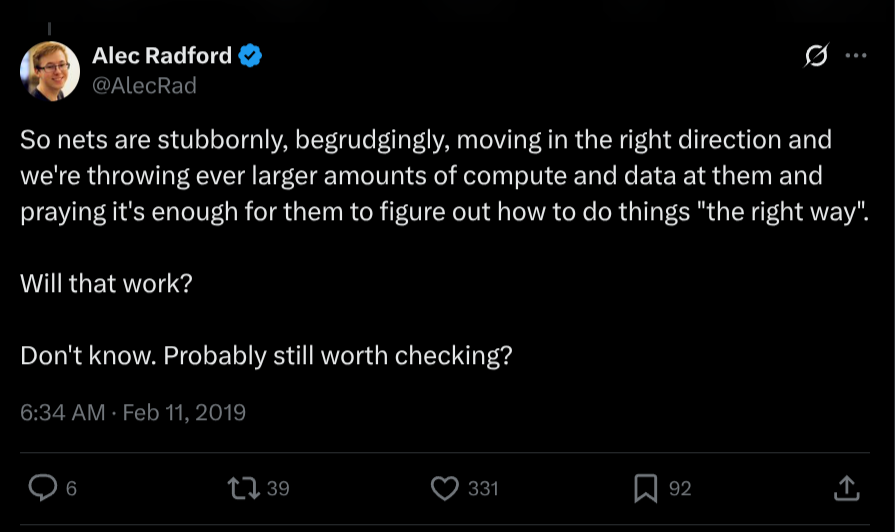Open the @AlecRad handle link
Viewport: 895px width, 532px height.
click(x=144, y=86)
